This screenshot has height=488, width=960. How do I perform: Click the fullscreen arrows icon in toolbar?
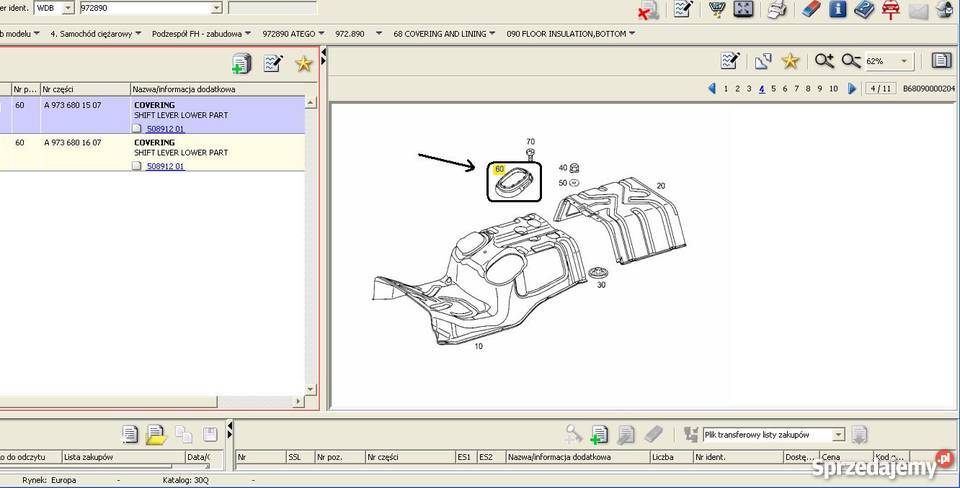(743, 9)
